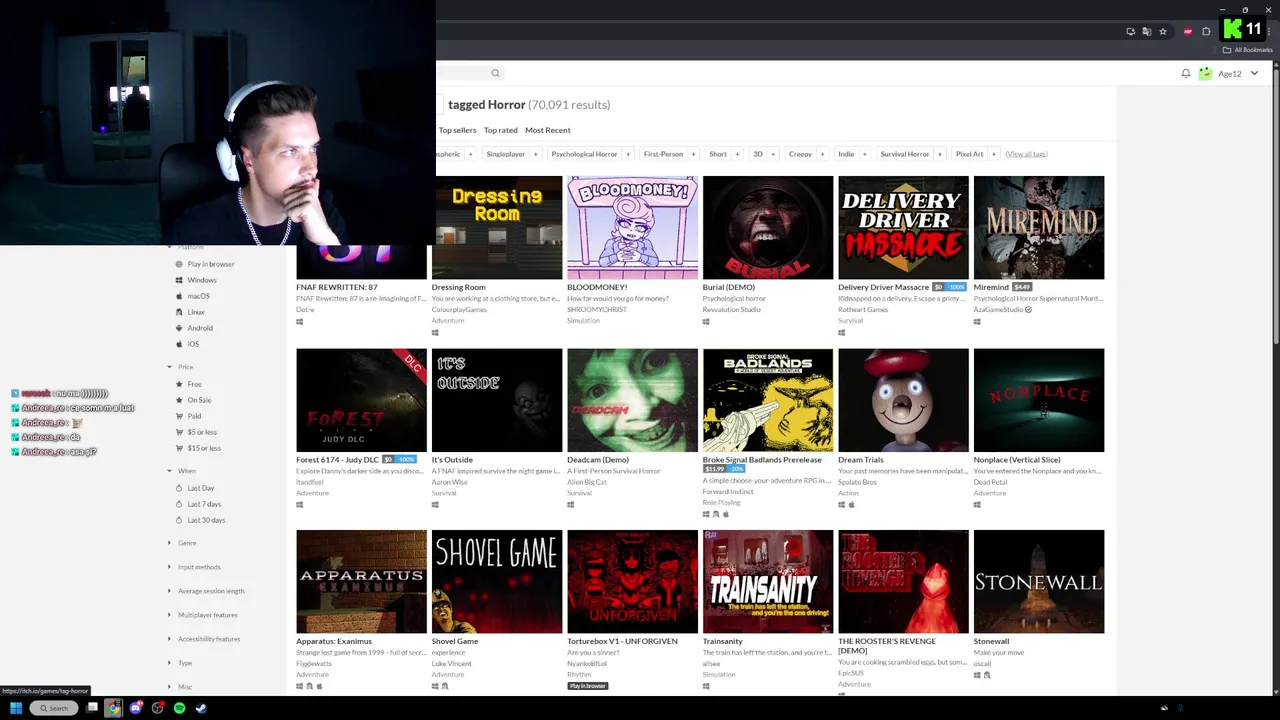The height and width of the screenshot is (720, 1280).
Task: Click the clock icon beside Last Day
Action: 179,488
